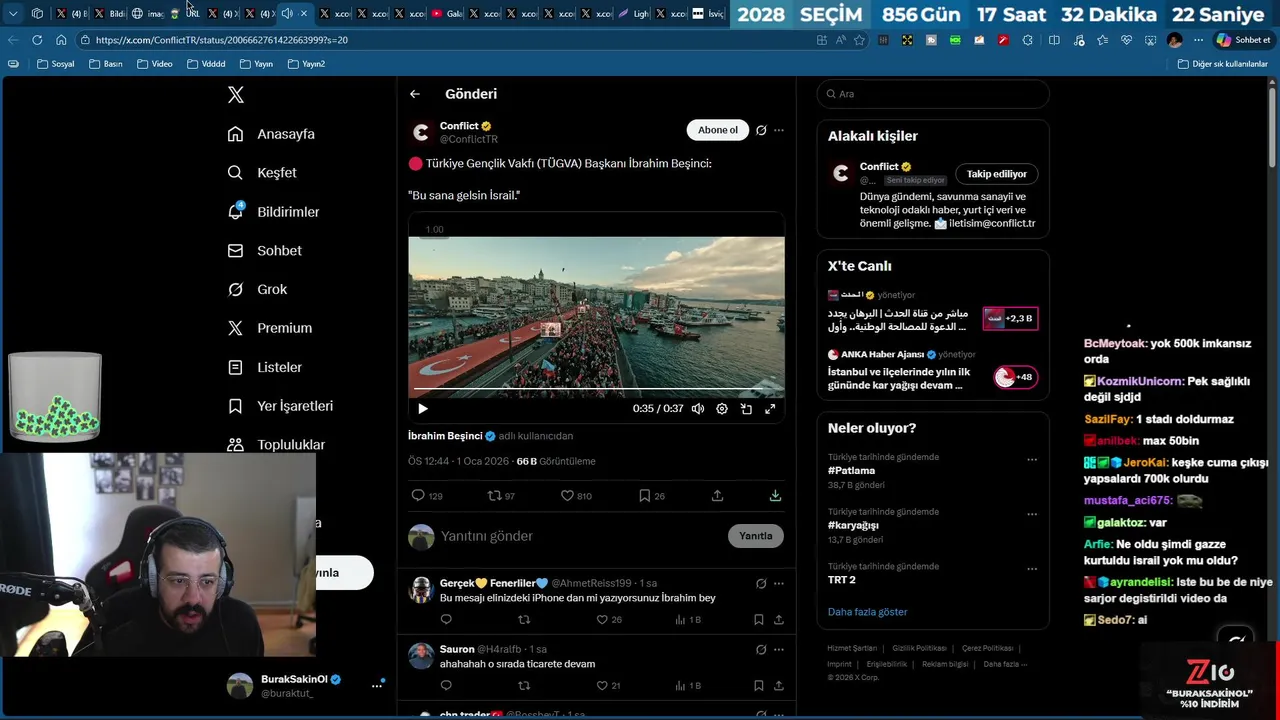1280x720 pixels.
Task: Open BurakSakinOl account menu dots
Action: coord(377,685)
